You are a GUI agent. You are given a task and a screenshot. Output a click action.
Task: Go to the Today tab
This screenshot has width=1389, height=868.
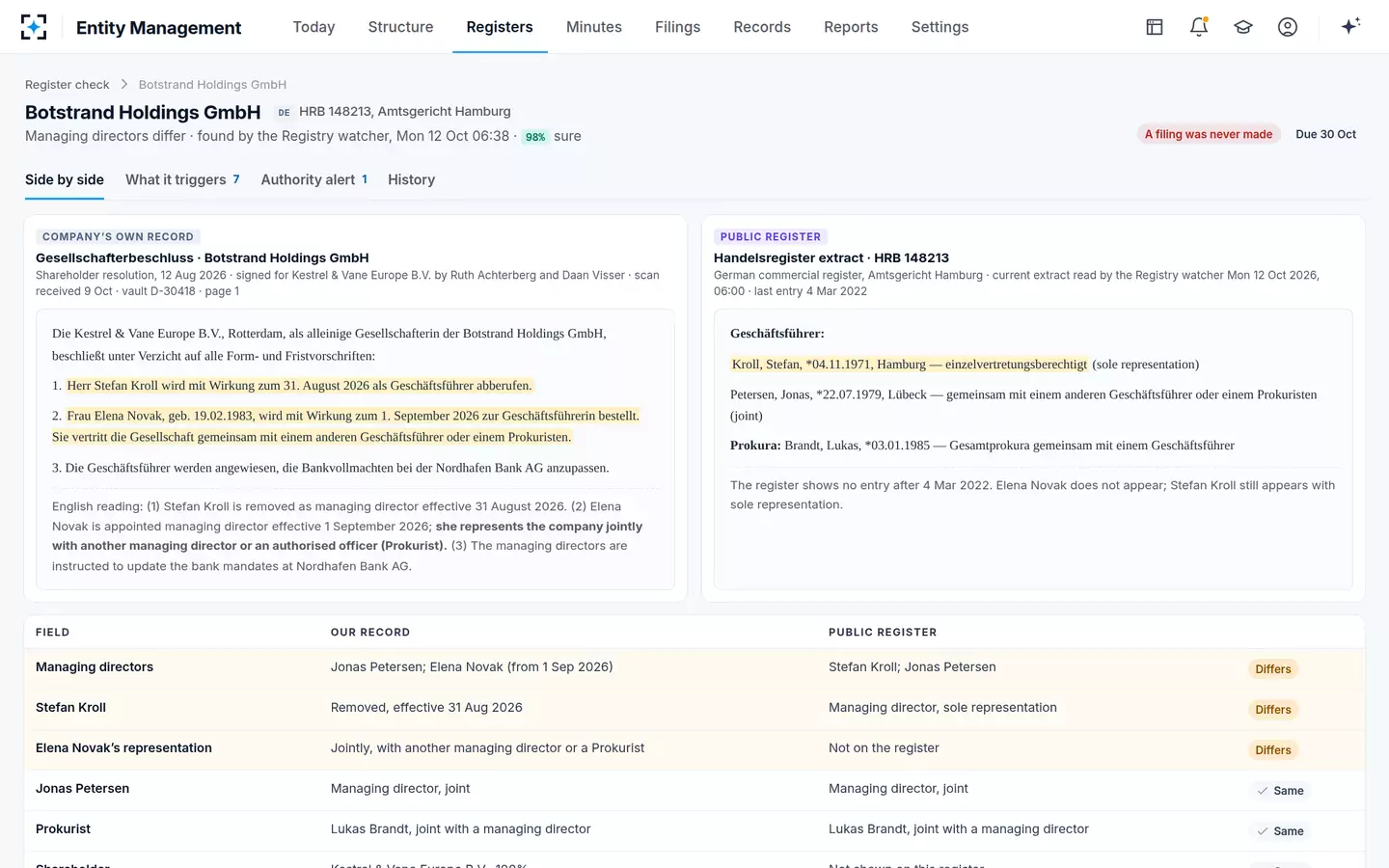313,27
